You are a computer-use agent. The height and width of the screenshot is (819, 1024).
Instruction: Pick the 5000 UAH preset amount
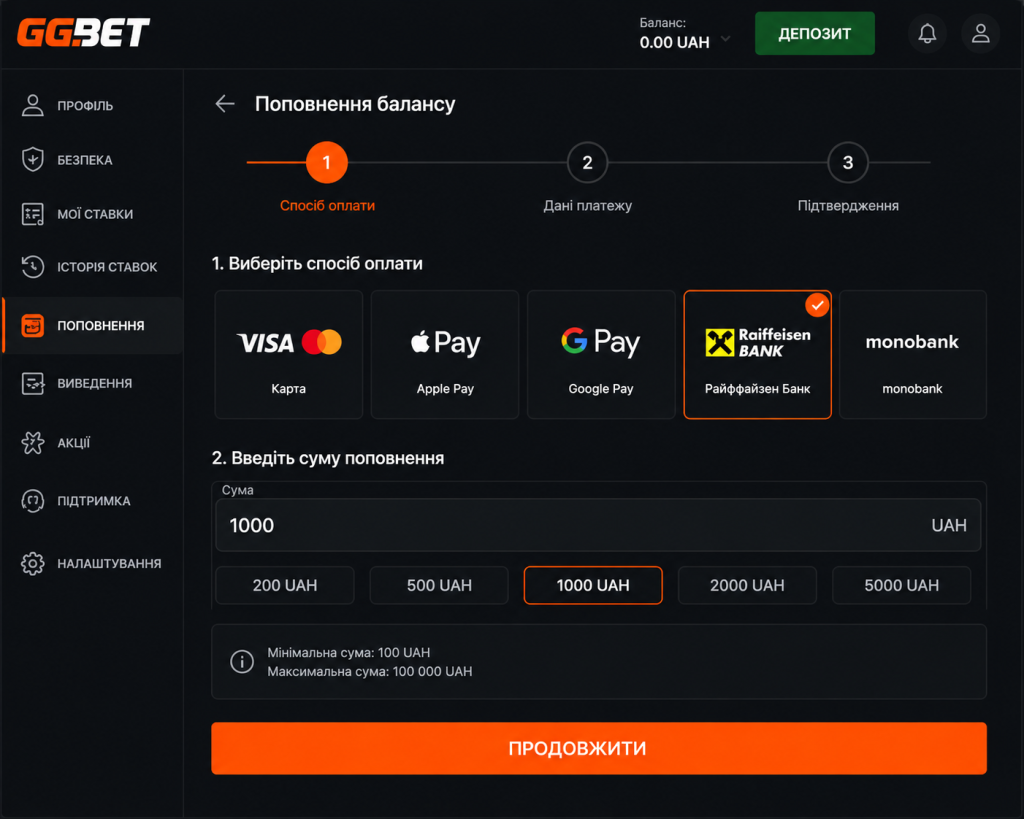(x=901, y=585)
